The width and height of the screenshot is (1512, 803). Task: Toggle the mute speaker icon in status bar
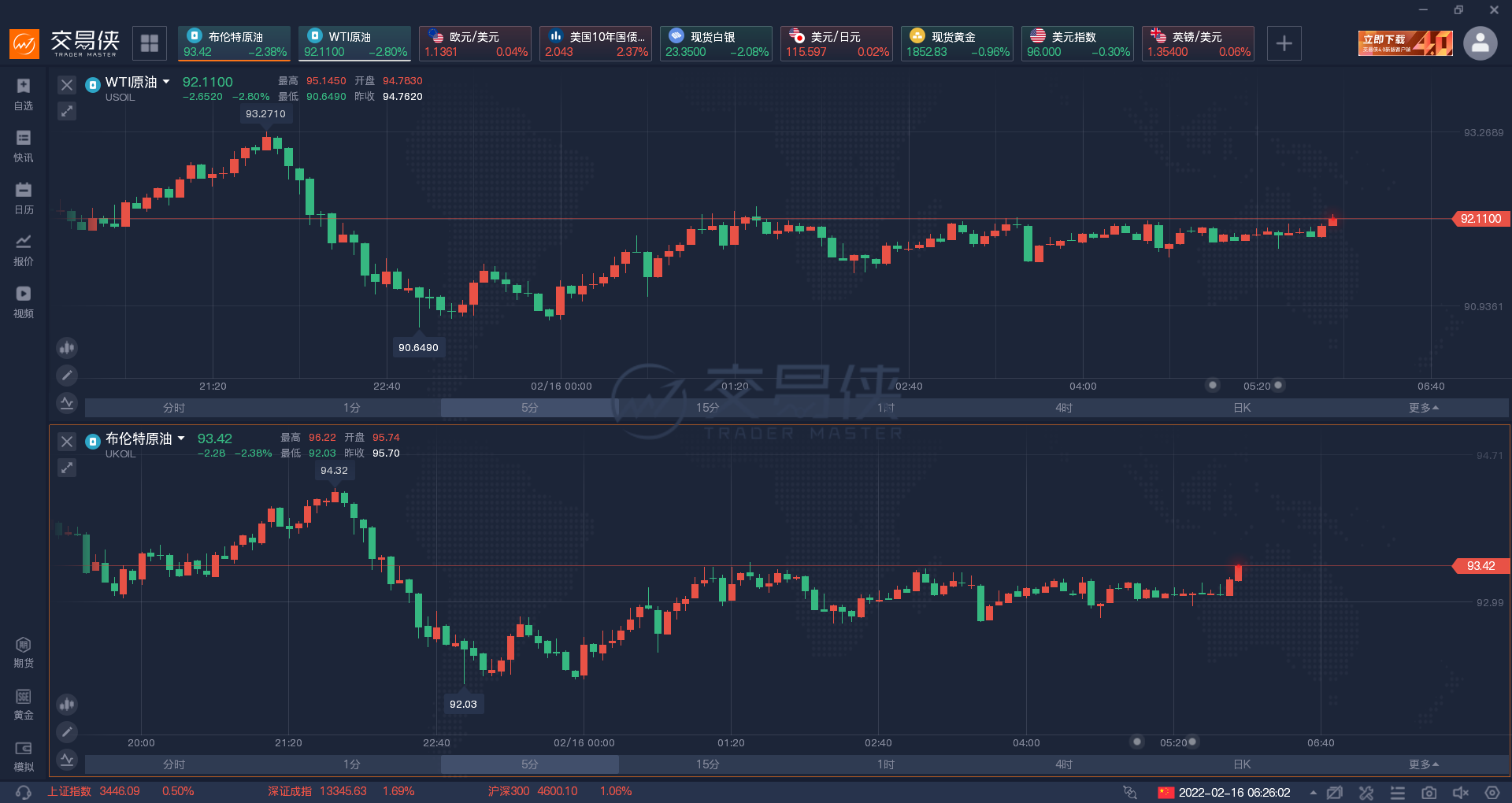coord(1460,792)
